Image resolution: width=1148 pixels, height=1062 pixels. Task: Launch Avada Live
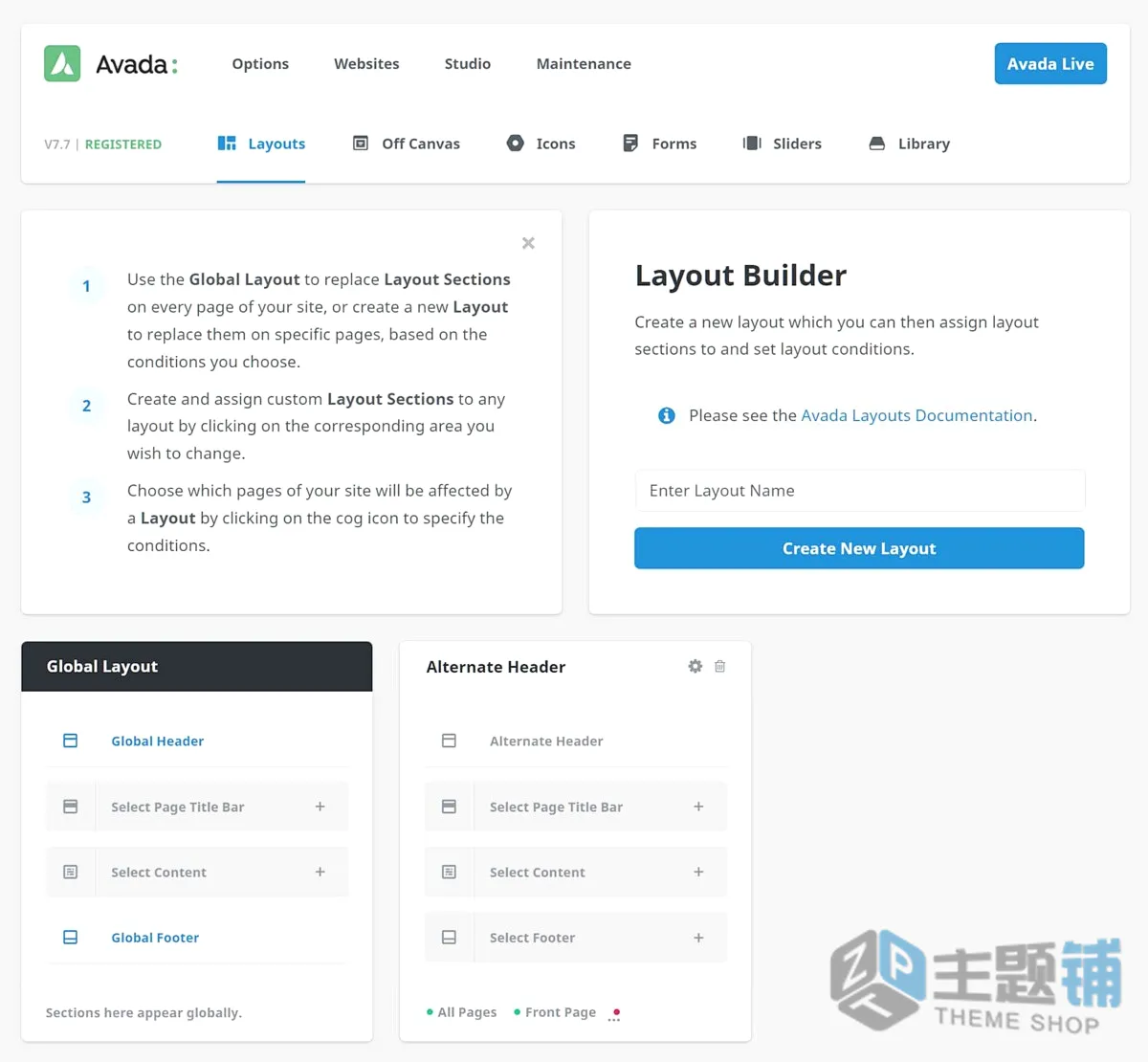pyautogui.click(x=1050, y=64)
